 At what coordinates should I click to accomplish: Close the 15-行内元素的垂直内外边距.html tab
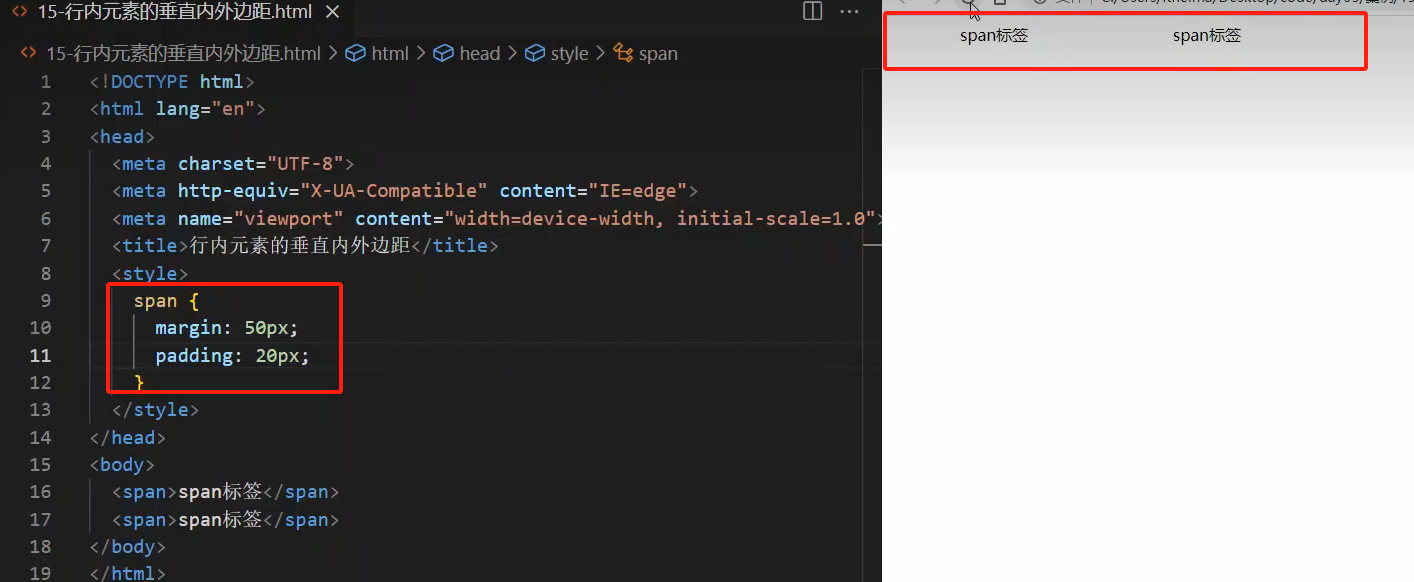coord(333,13)
